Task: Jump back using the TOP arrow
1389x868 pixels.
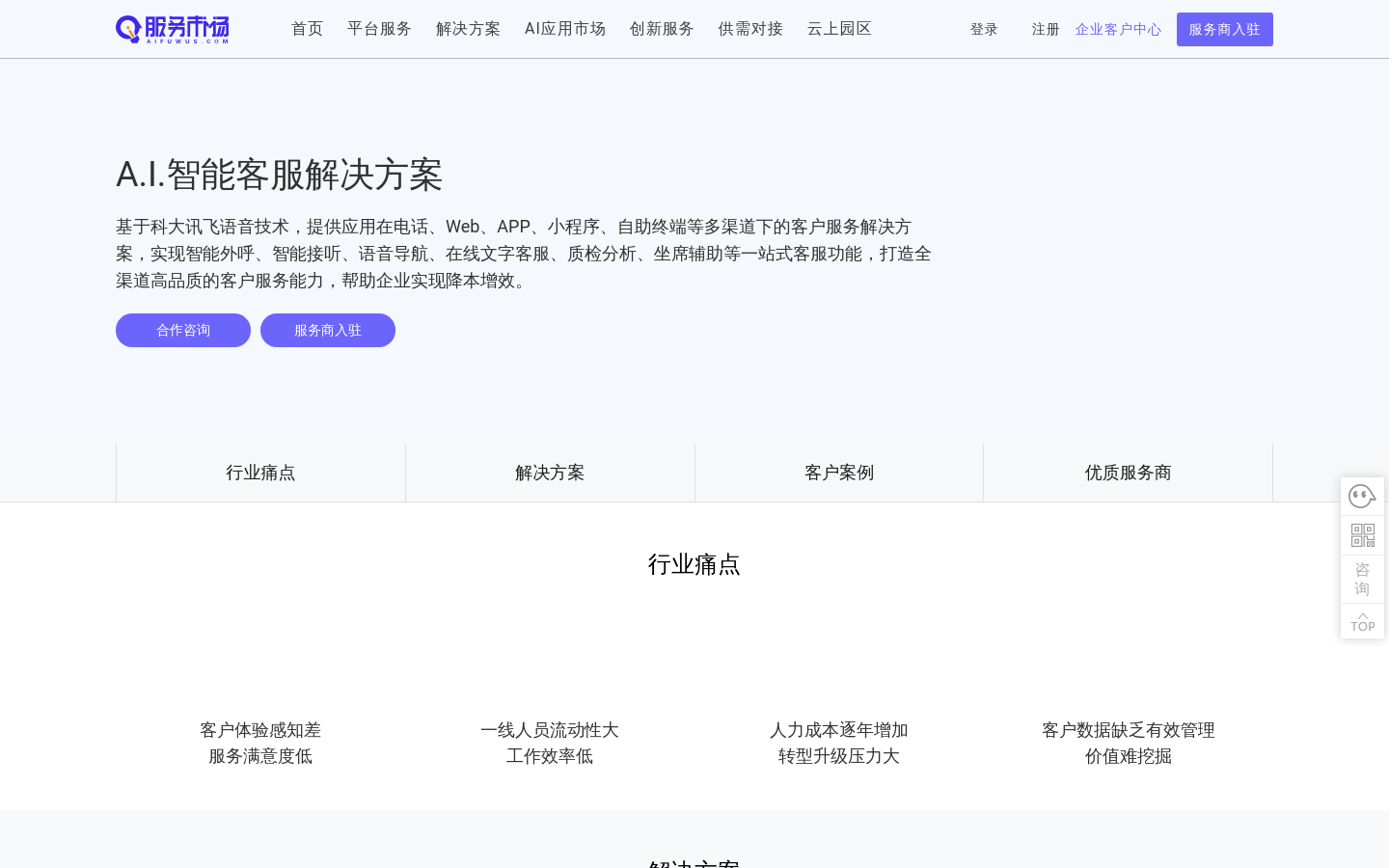Action: click(1362, 622)
